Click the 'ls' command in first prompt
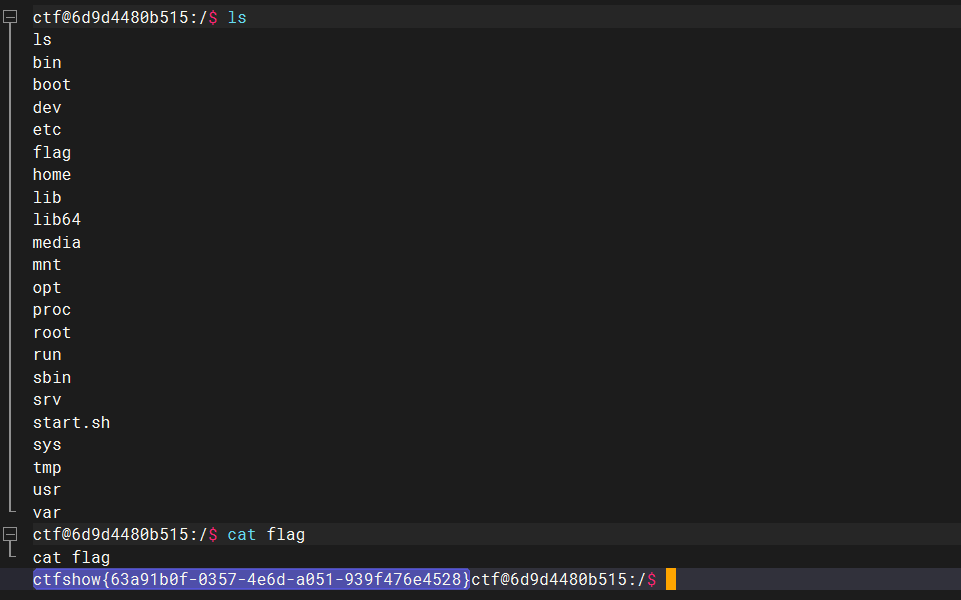Image resolution: width=961 pixels, height=600 pixels. pos(237,17)
